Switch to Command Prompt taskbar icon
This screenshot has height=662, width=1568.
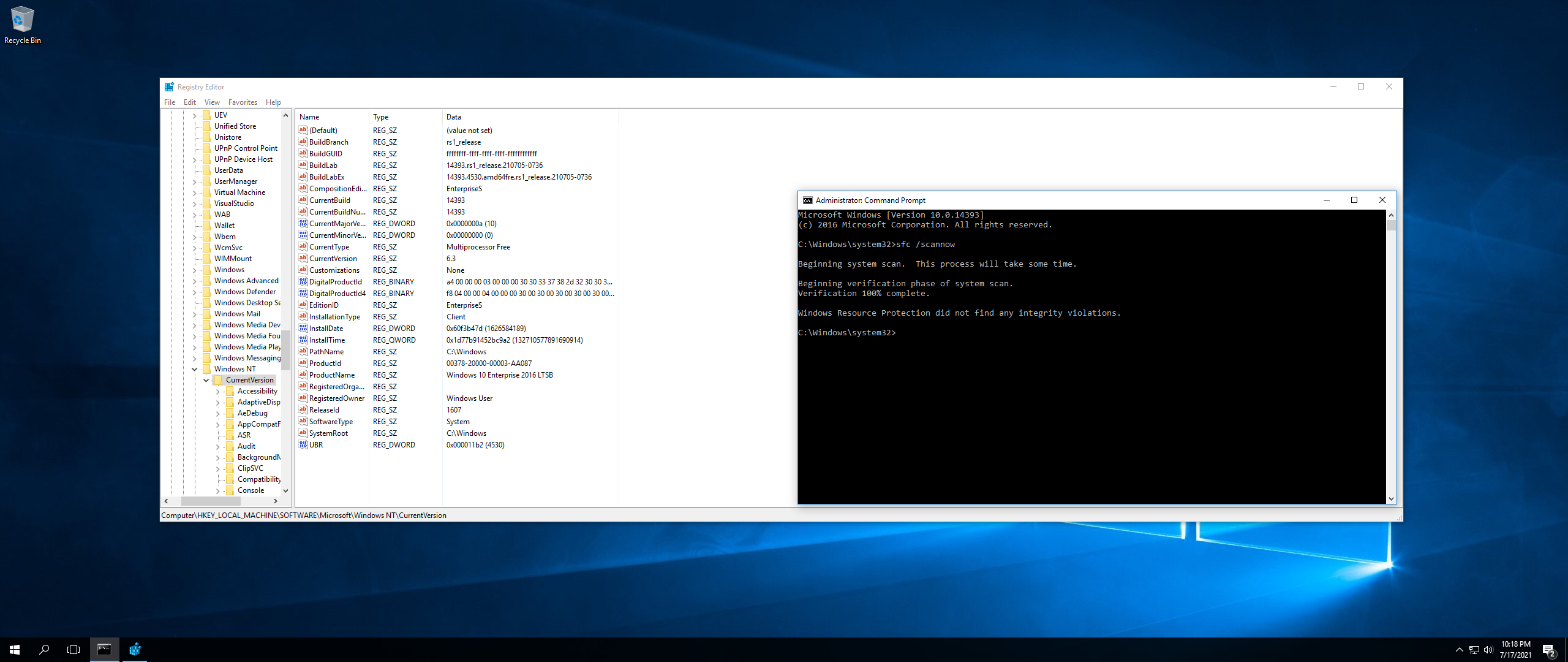[x=104, y=650]
